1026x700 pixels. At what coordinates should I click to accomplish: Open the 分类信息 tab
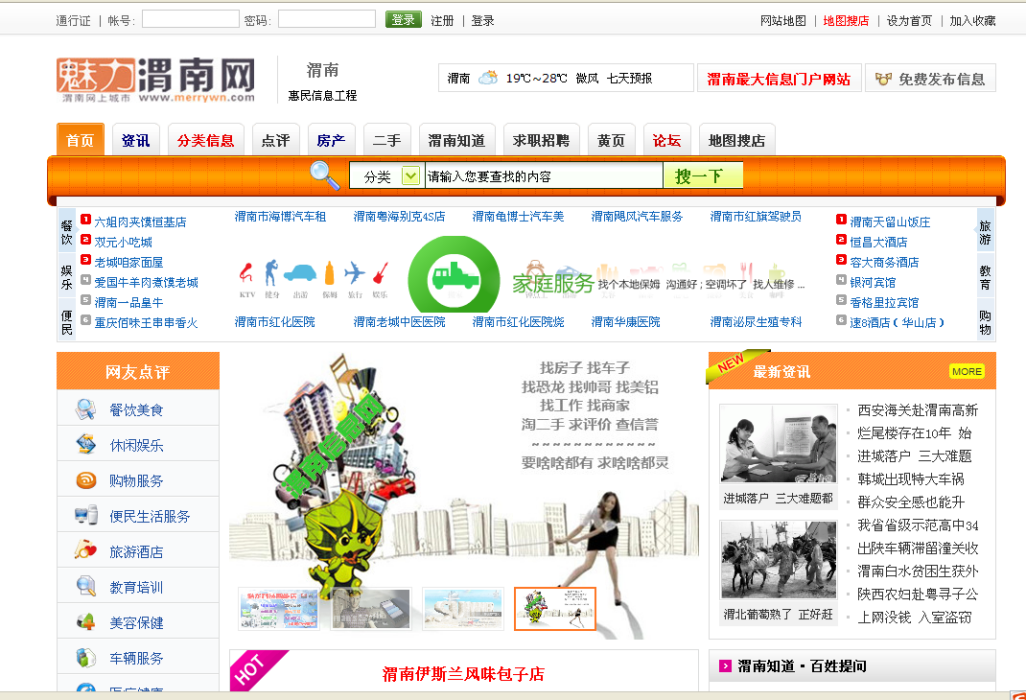point(205,139)
